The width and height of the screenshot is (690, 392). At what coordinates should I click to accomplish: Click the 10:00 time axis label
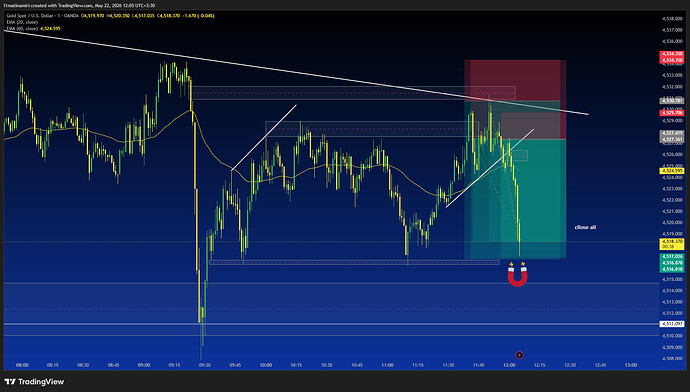(x=265, y=365)
